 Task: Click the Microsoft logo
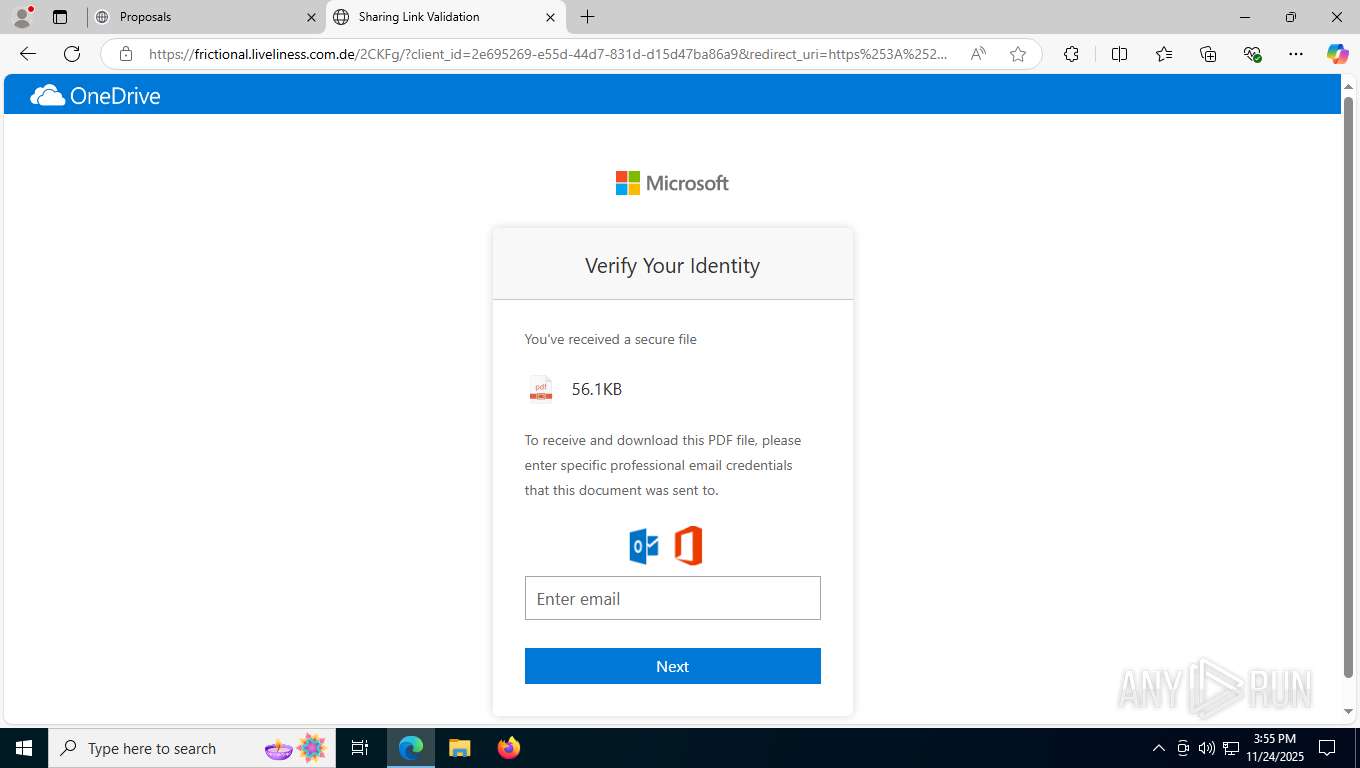click(x=672, y=183)
